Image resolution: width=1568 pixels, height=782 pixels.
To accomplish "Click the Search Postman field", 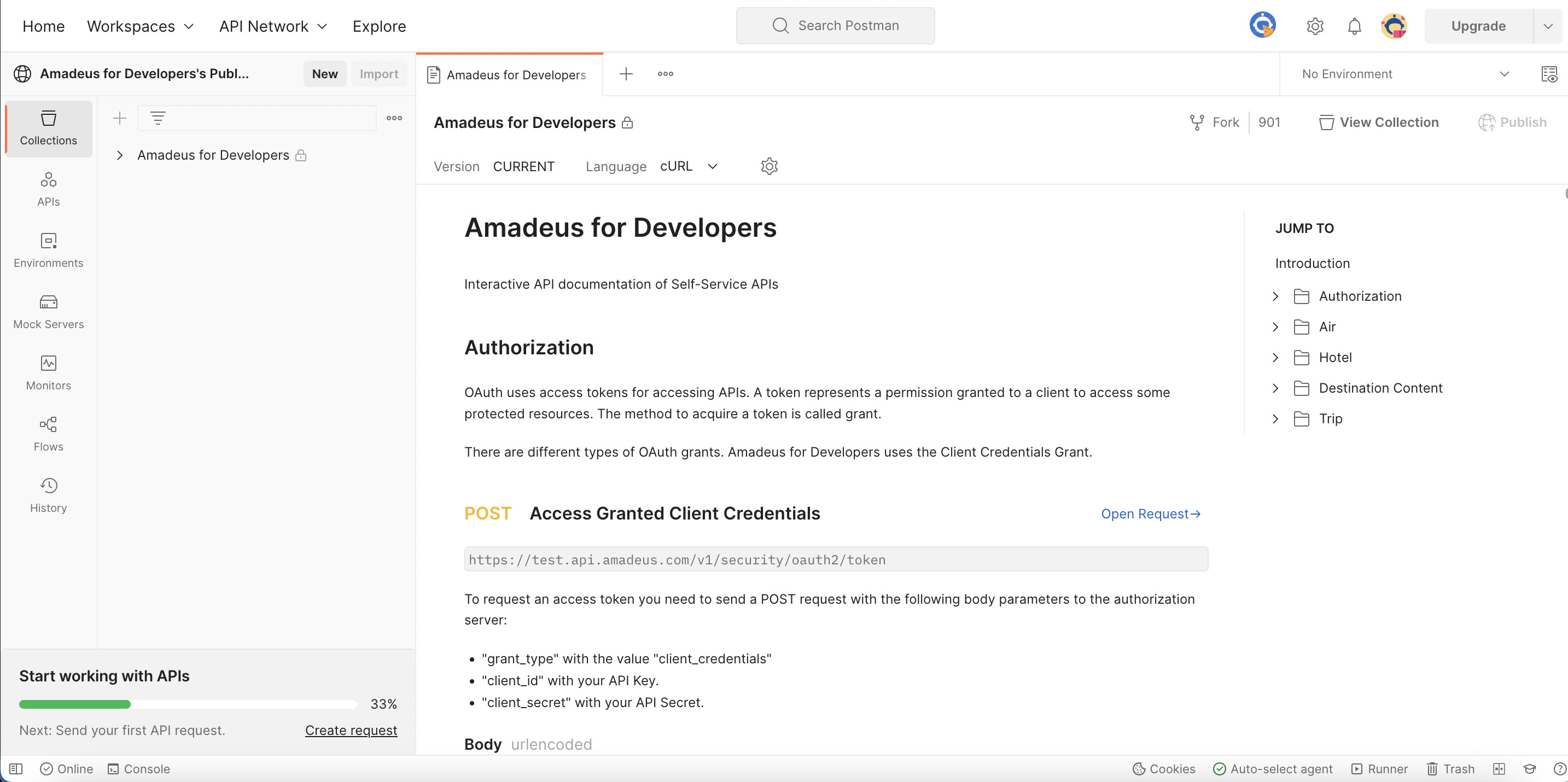I will point(835,26).
